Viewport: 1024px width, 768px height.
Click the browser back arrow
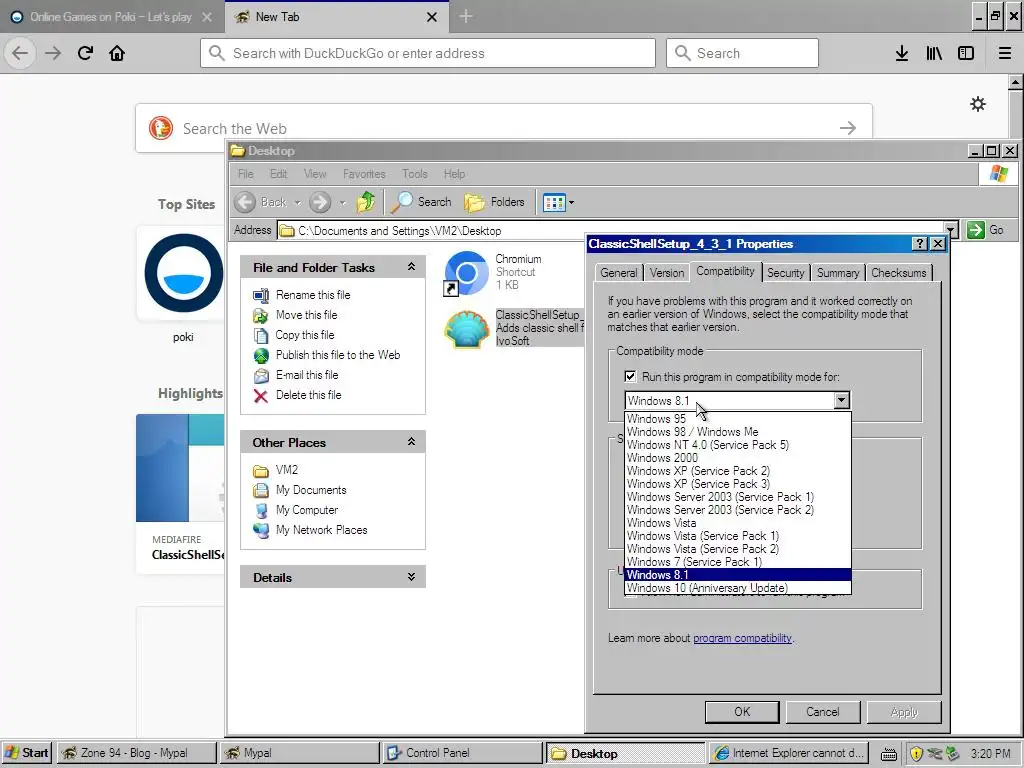20,53
